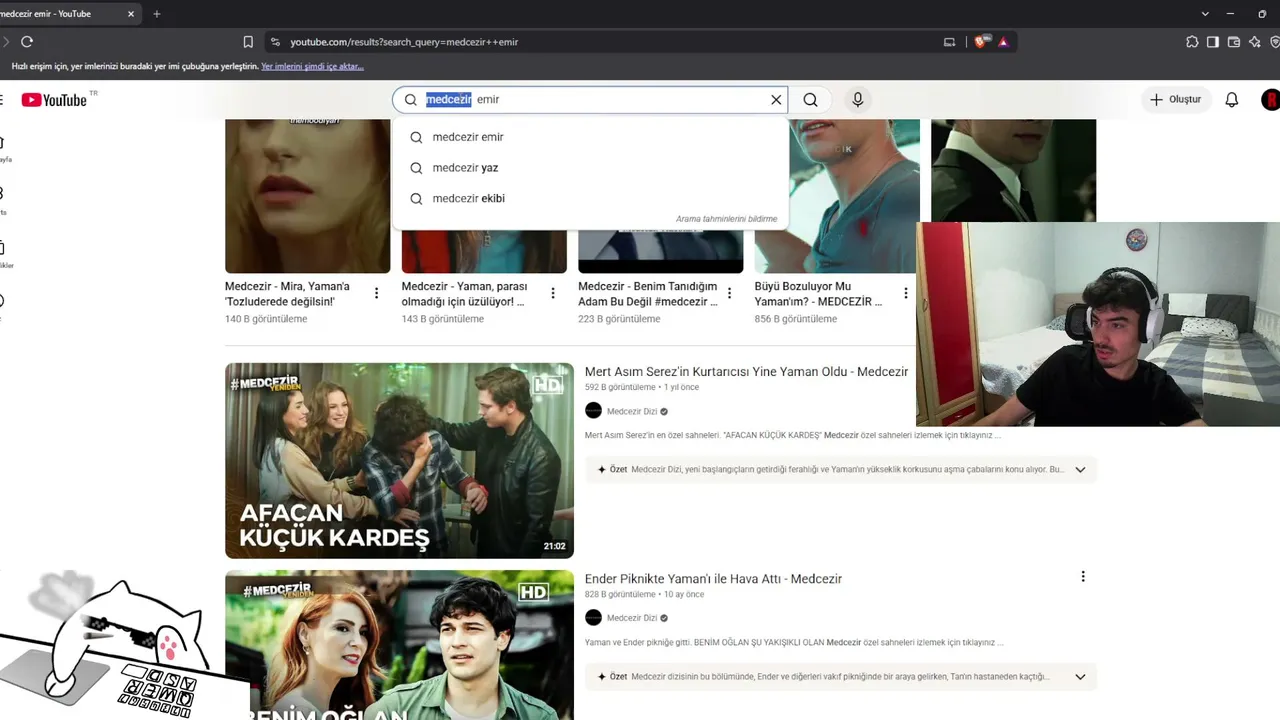Open 'Mert Asım Serez'in Kurtarıcısı' video title
The image size is (1280, 720).
click(x=746, y=372)
